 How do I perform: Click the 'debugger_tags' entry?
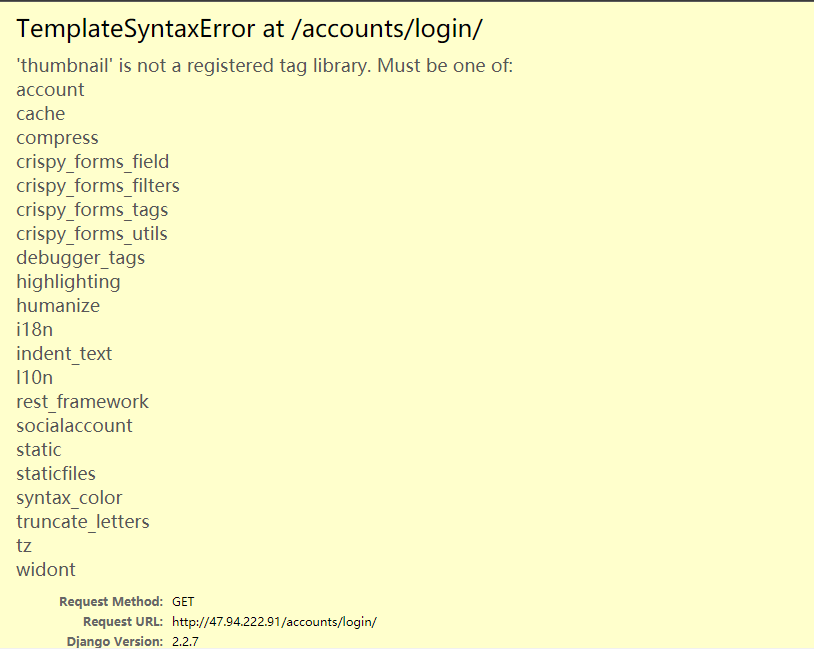80,258
